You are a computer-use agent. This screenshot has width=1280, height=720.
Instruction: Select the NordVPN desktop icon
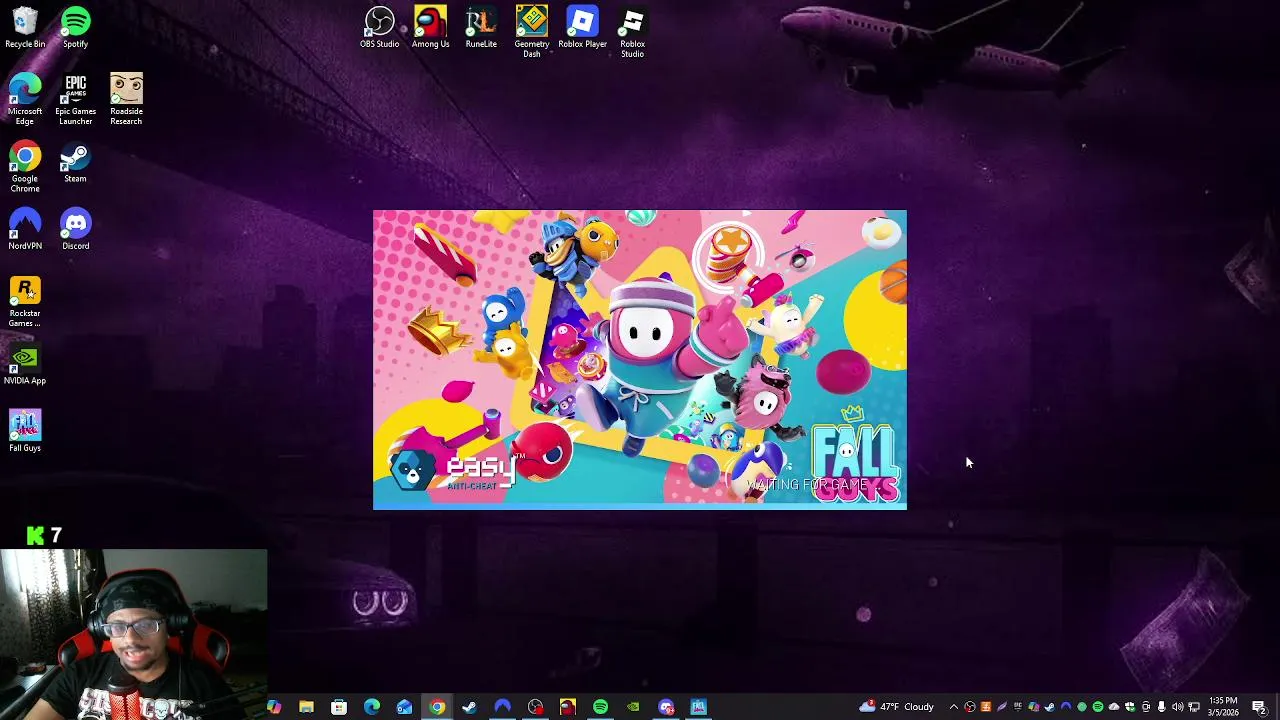click(25, 229)
